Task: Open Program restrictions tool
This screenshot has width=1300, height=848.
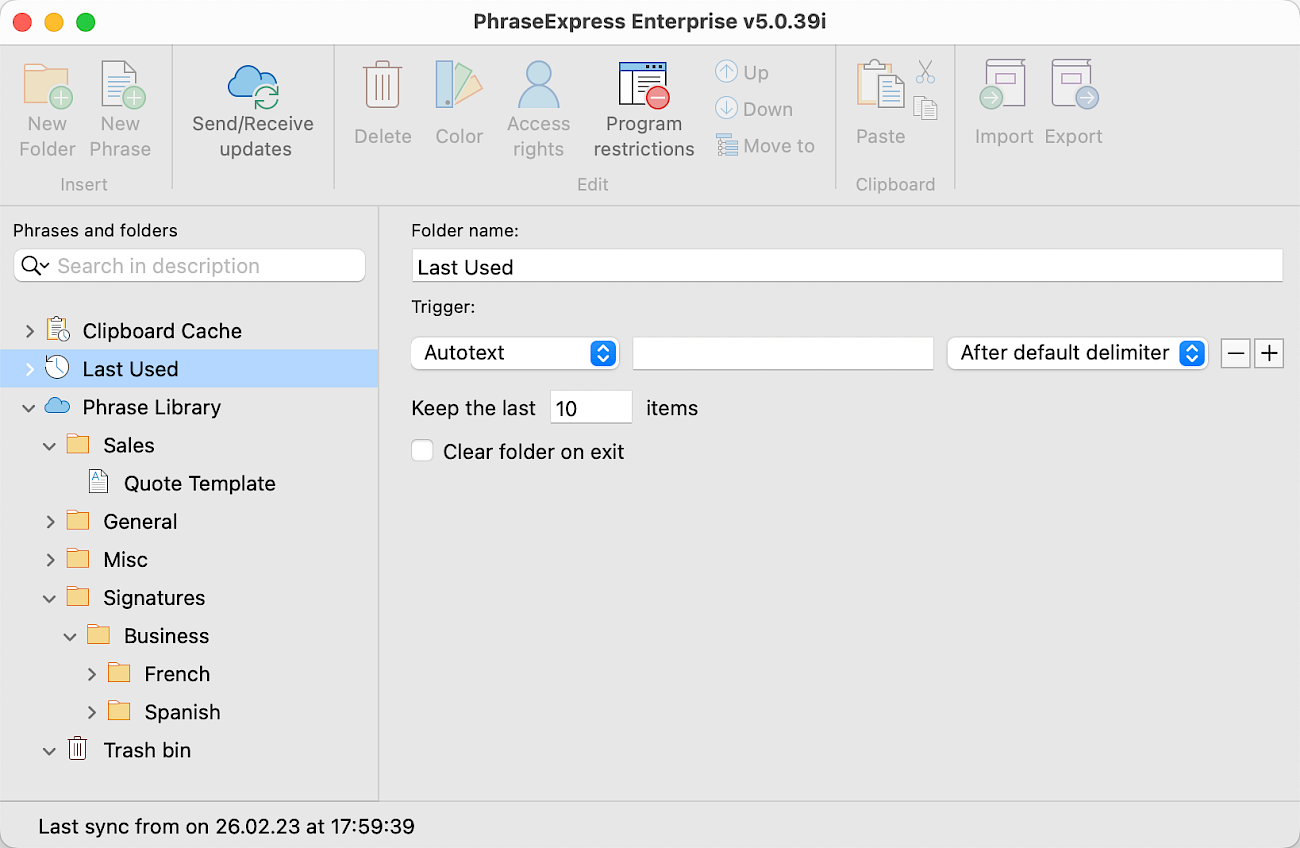Action: coord(644,84)
